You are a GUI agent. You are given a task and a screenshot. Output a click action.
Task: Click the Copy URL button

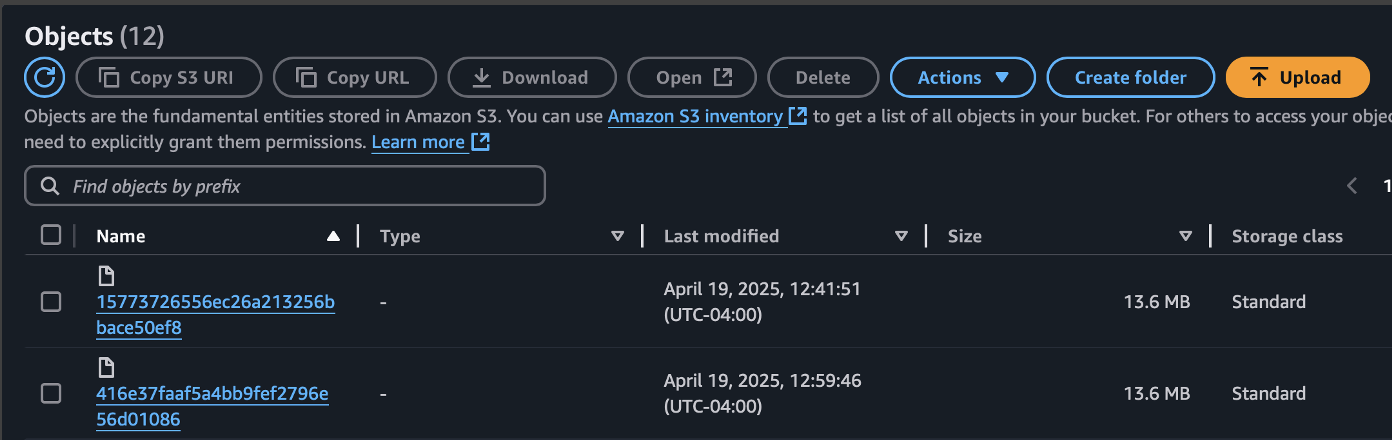click(x=355, y=77)
